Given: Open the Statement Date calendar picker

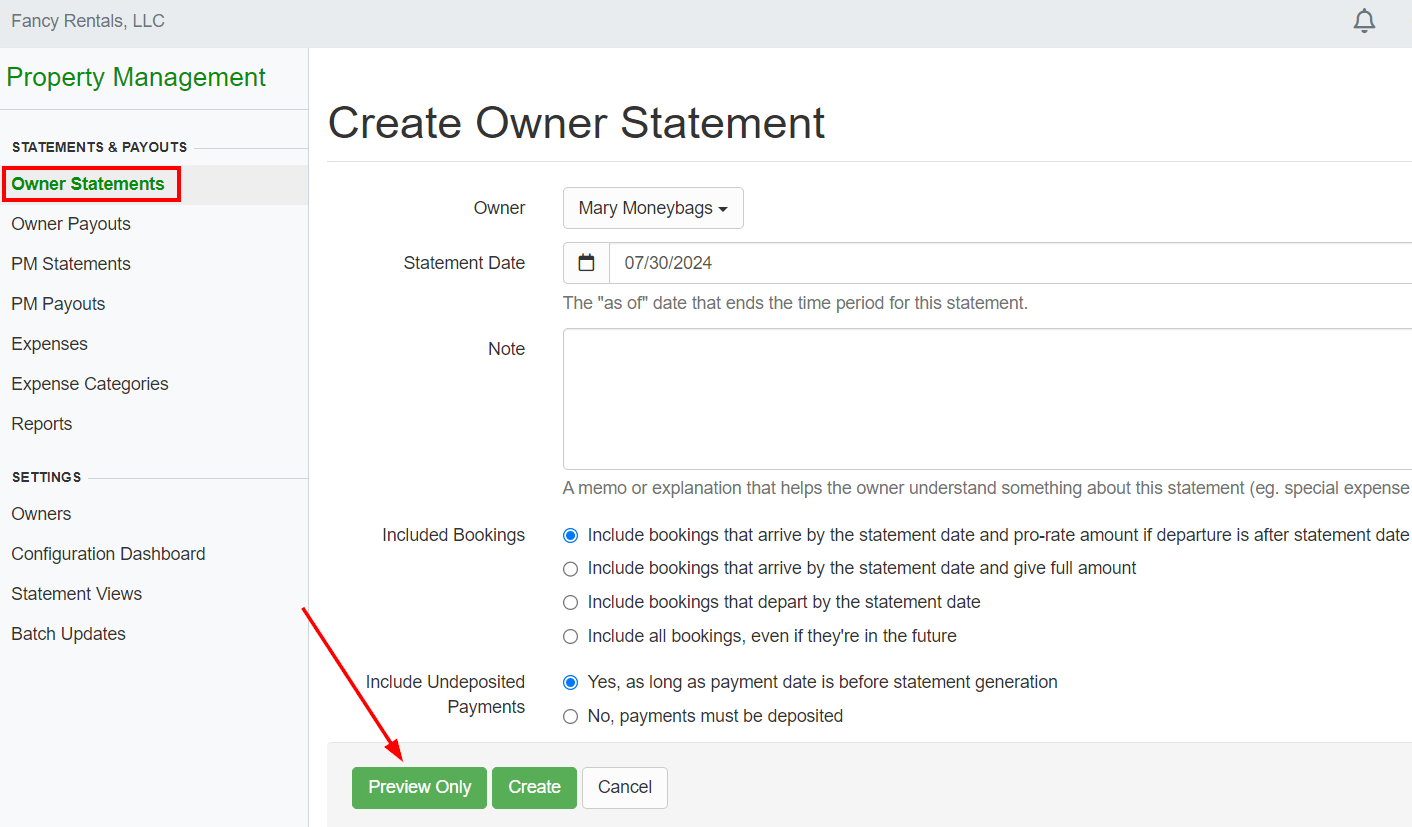Looking at the screenshot, I should click(x=587, y=263).
